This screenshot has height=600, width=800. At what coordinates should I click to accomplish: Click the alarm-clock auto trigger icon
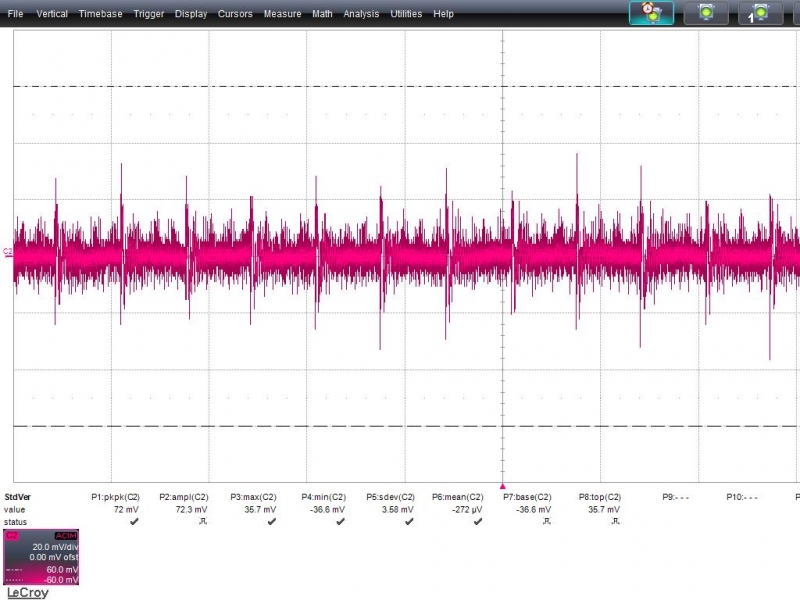[651, 13]
